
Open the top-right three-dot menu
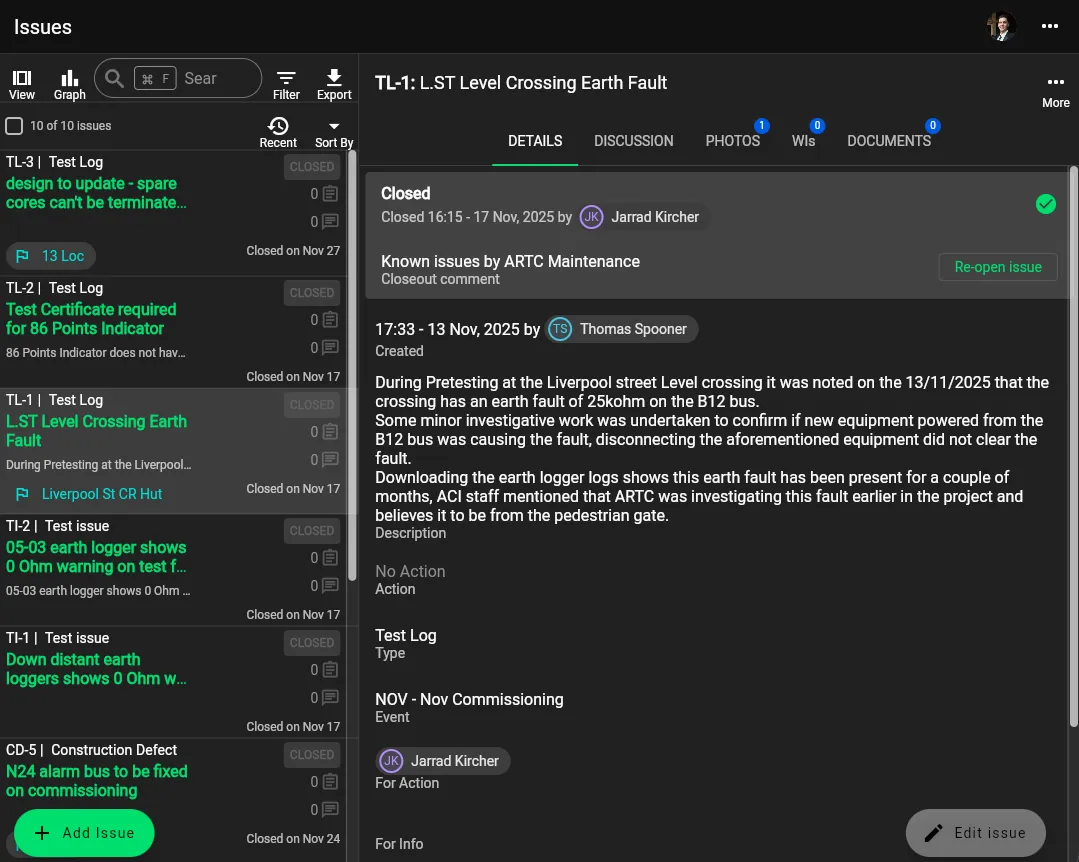pos(1049,26)
